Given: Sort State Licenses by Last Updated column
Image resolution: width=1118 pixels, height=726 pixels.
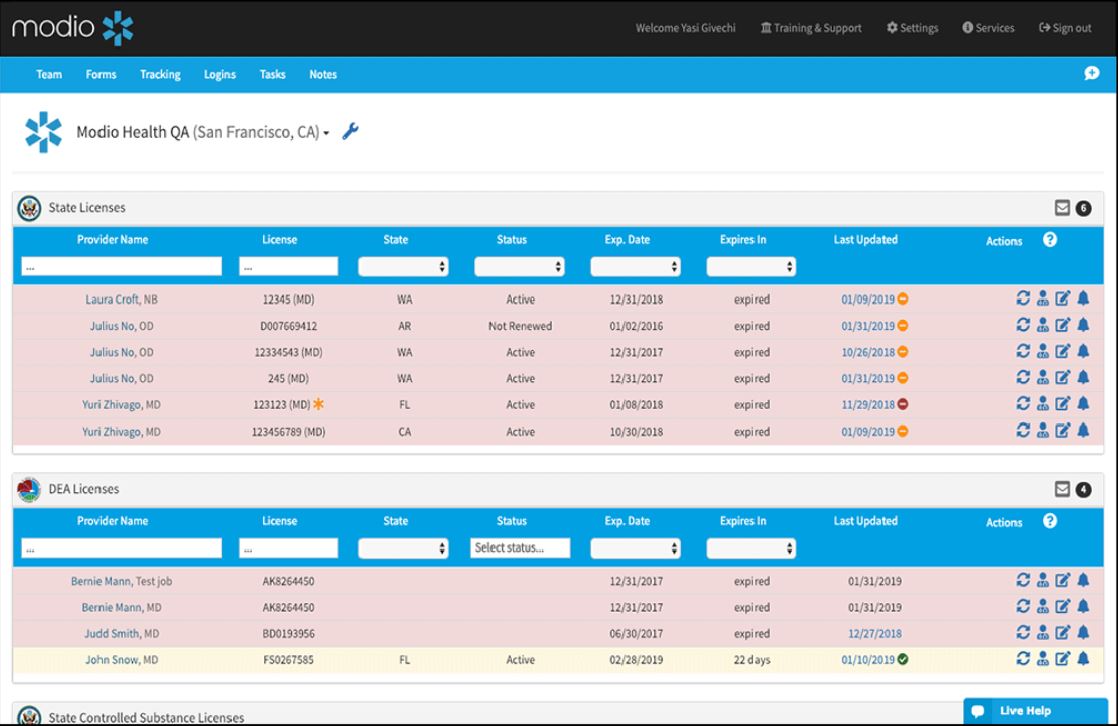Looking at the screenshot, I should (x=866, y=240).
